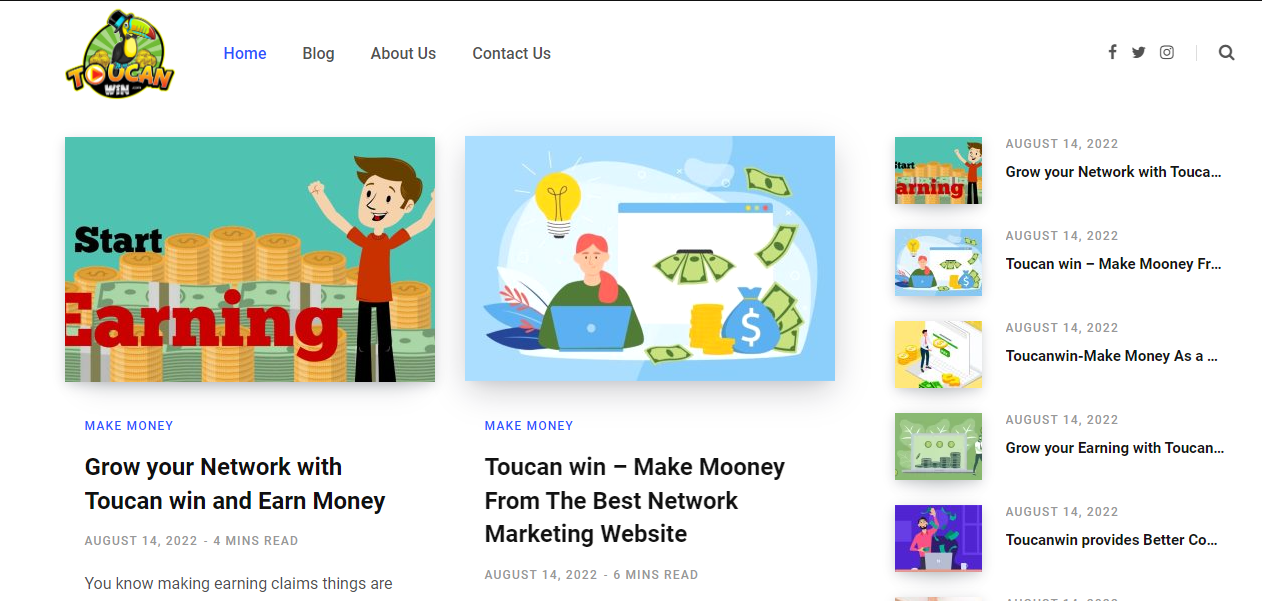Image resolution: width=1262 pixels, height=601 pixels.
Task: Open the Twitter icon in the header
Action: 1139,52
